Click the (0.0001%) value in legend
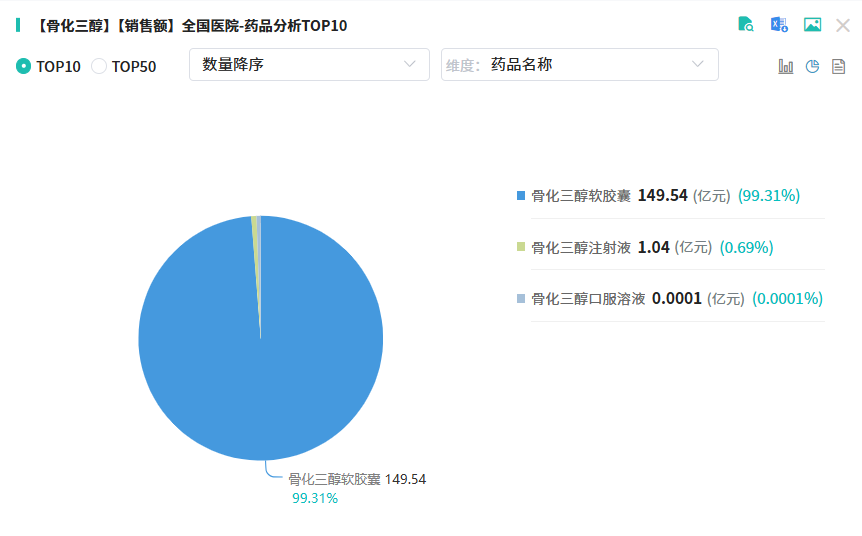Image resolution: width=862 pixels, height=536 pixels. tap(787, 299)
